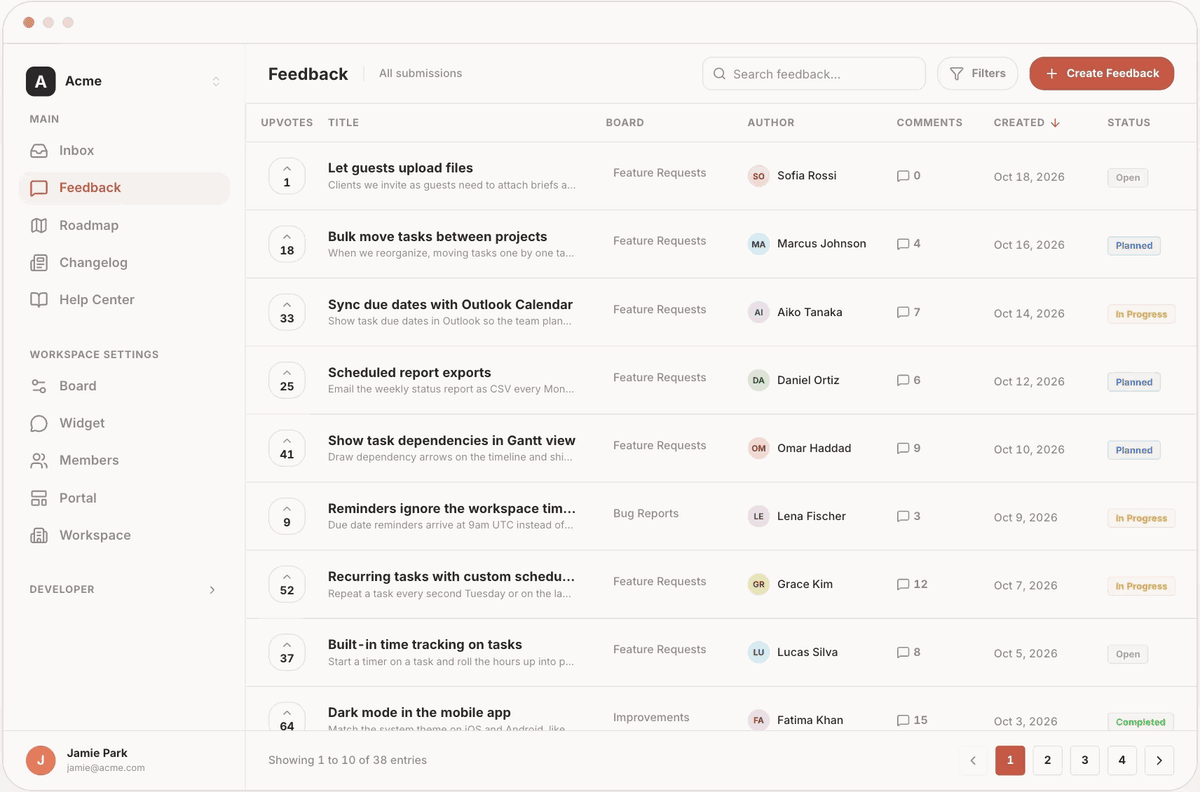Click the Completed status badge
Viewport: 1200px width, 792px height.
[x=1140, y=722]
